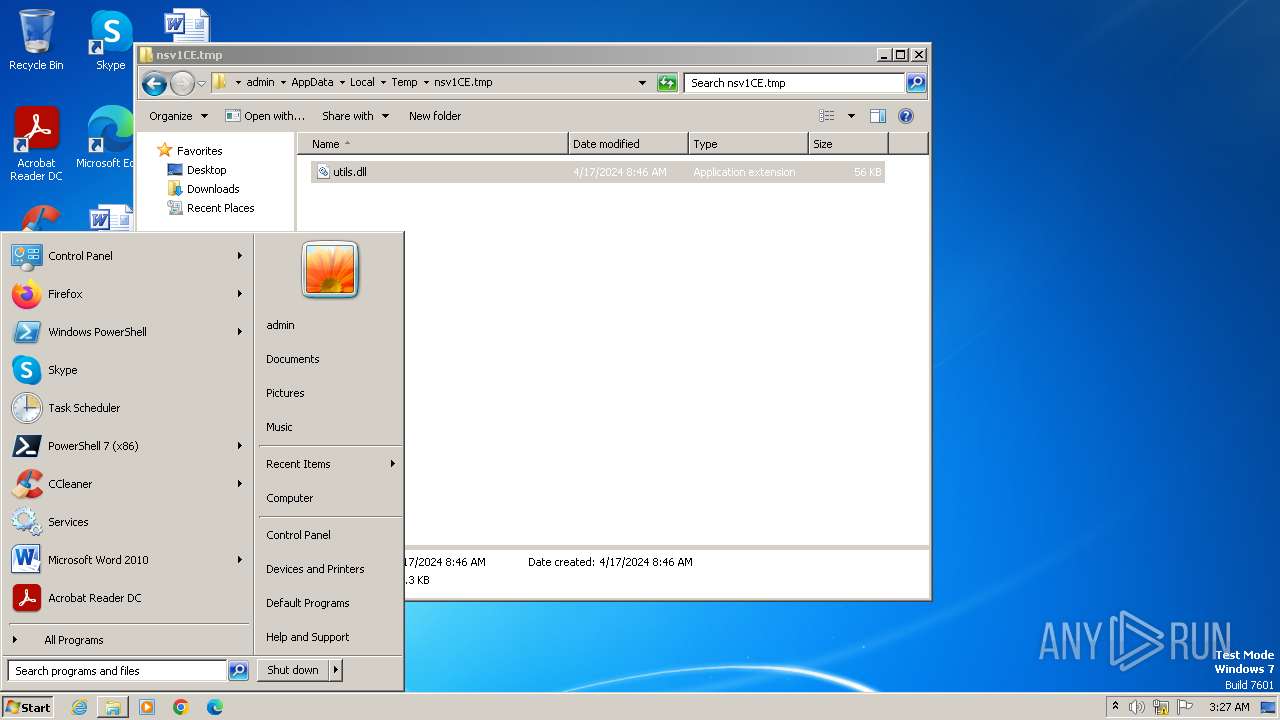
Task: Click AppData in address breadcrumb
Action: coord(312,83)
